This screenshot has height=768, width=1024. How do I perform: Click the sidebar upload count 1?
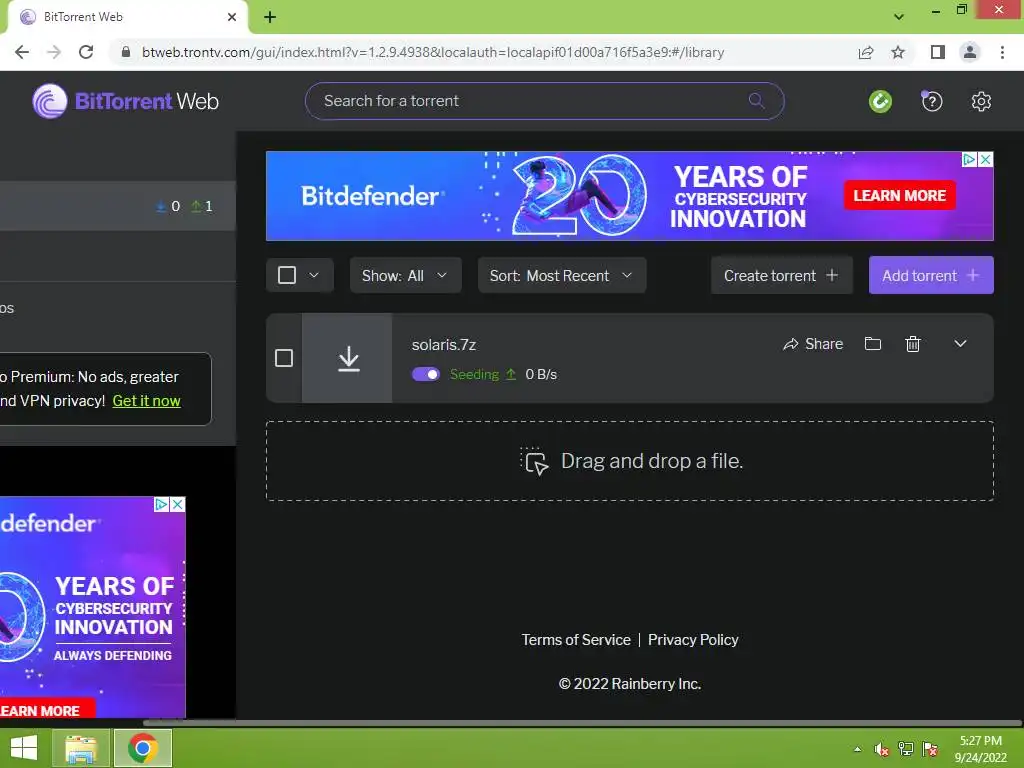[x=202, y=206]
